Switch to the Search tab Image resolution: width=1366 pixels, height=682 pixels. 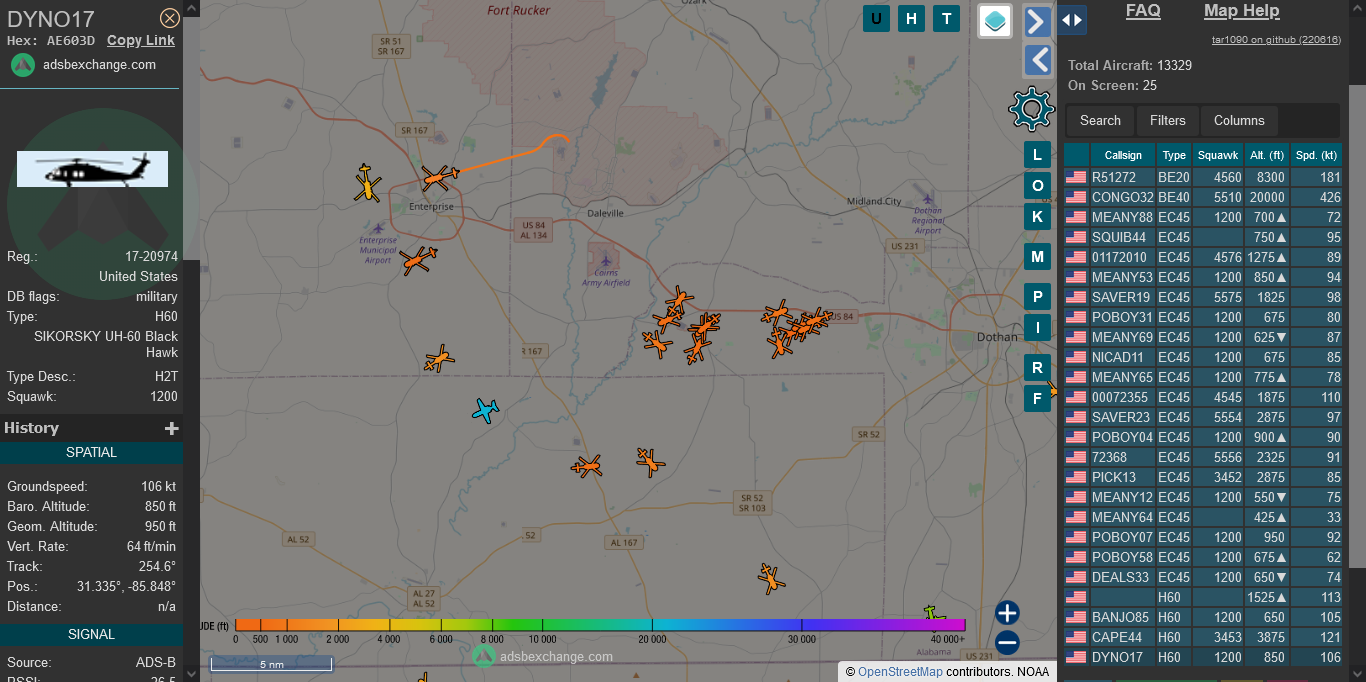click(x=1100, y=120)
